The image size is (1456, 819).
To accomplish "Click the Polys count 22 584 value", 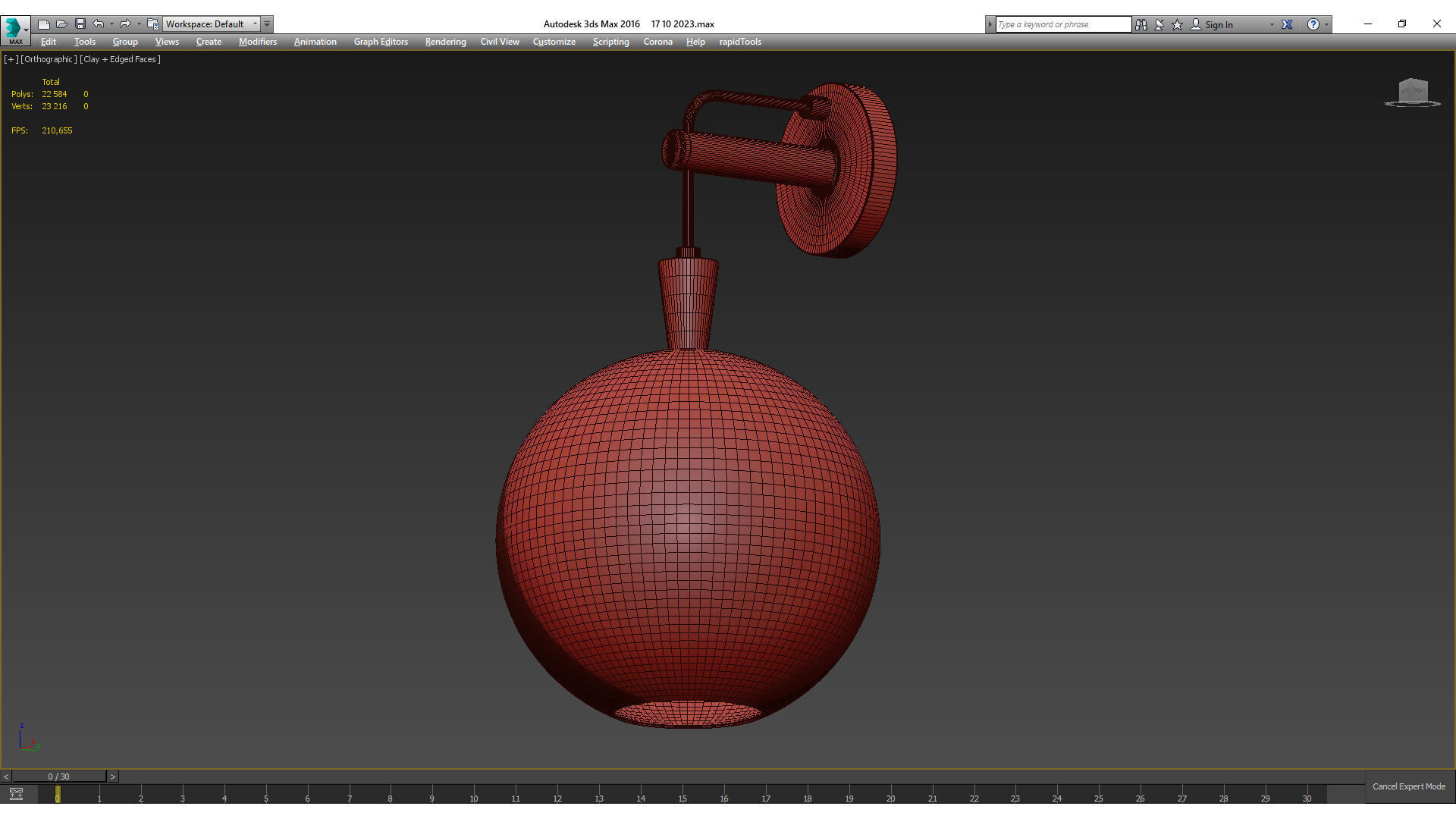I will [x=54, y=94].
